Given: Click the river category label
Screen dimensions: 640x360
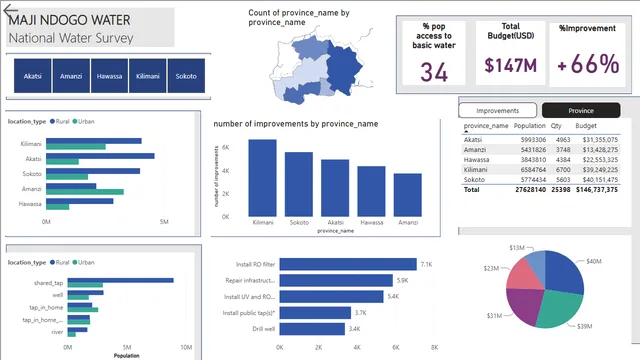Looking at the screenshot, I should [x=57, y=332].
